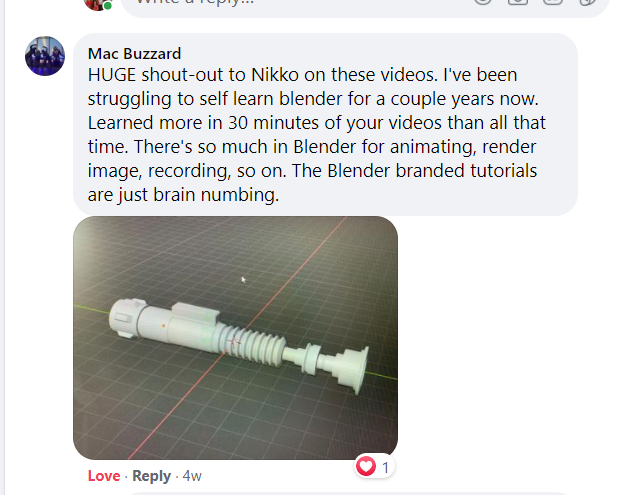The image size is (622, 495).
Task: Click the comment text about Blender tutorials
Action: (316, 134)
